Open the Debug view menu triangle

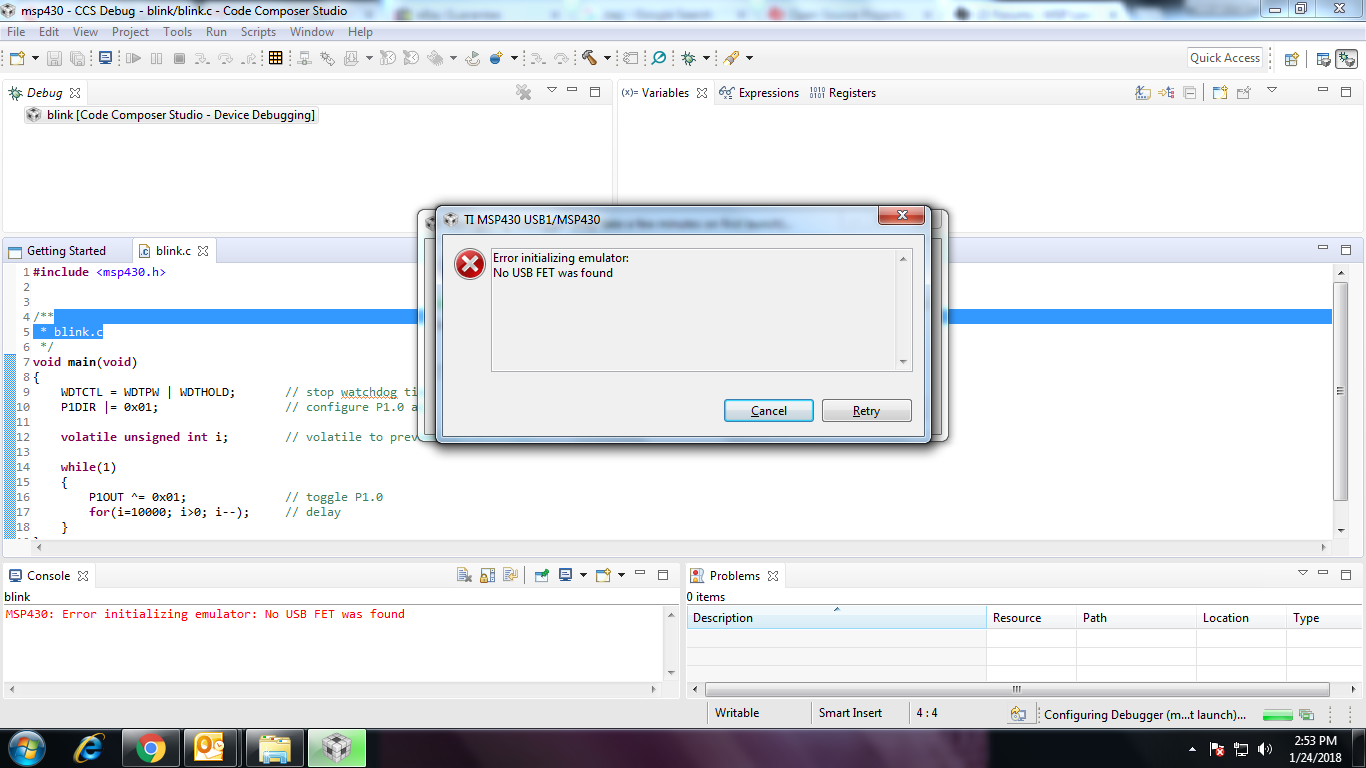pos(551,90)
